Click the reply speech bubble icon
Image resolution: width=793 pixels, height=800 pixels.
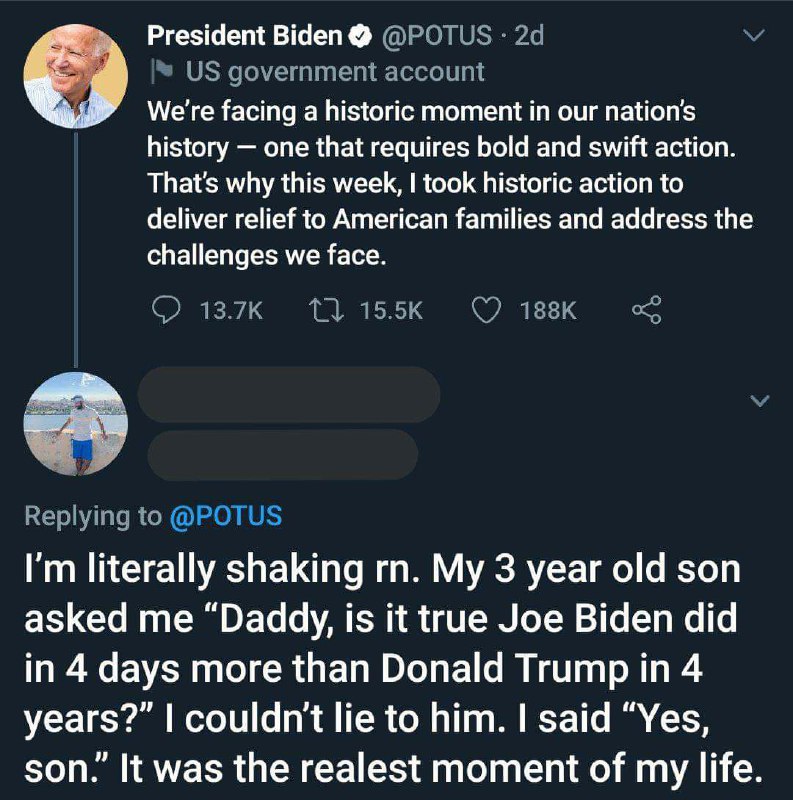click(167, 311)
